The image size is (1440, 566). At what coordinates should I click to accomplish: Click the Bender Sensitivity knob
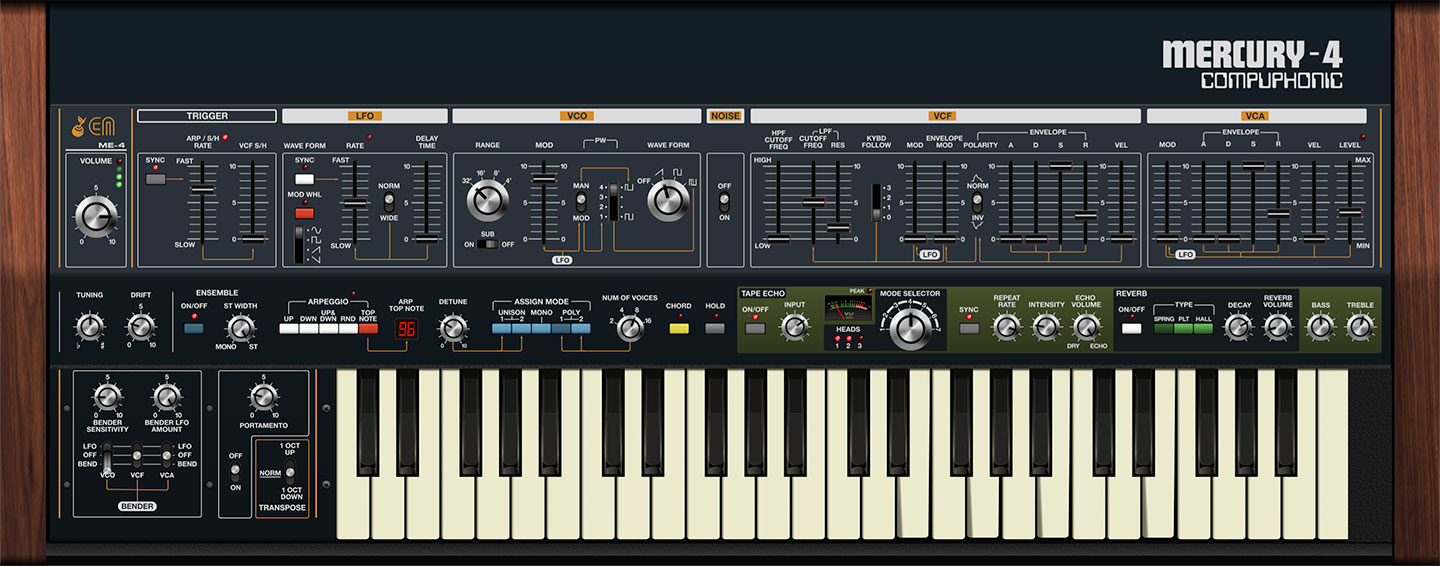pos(108,398)
